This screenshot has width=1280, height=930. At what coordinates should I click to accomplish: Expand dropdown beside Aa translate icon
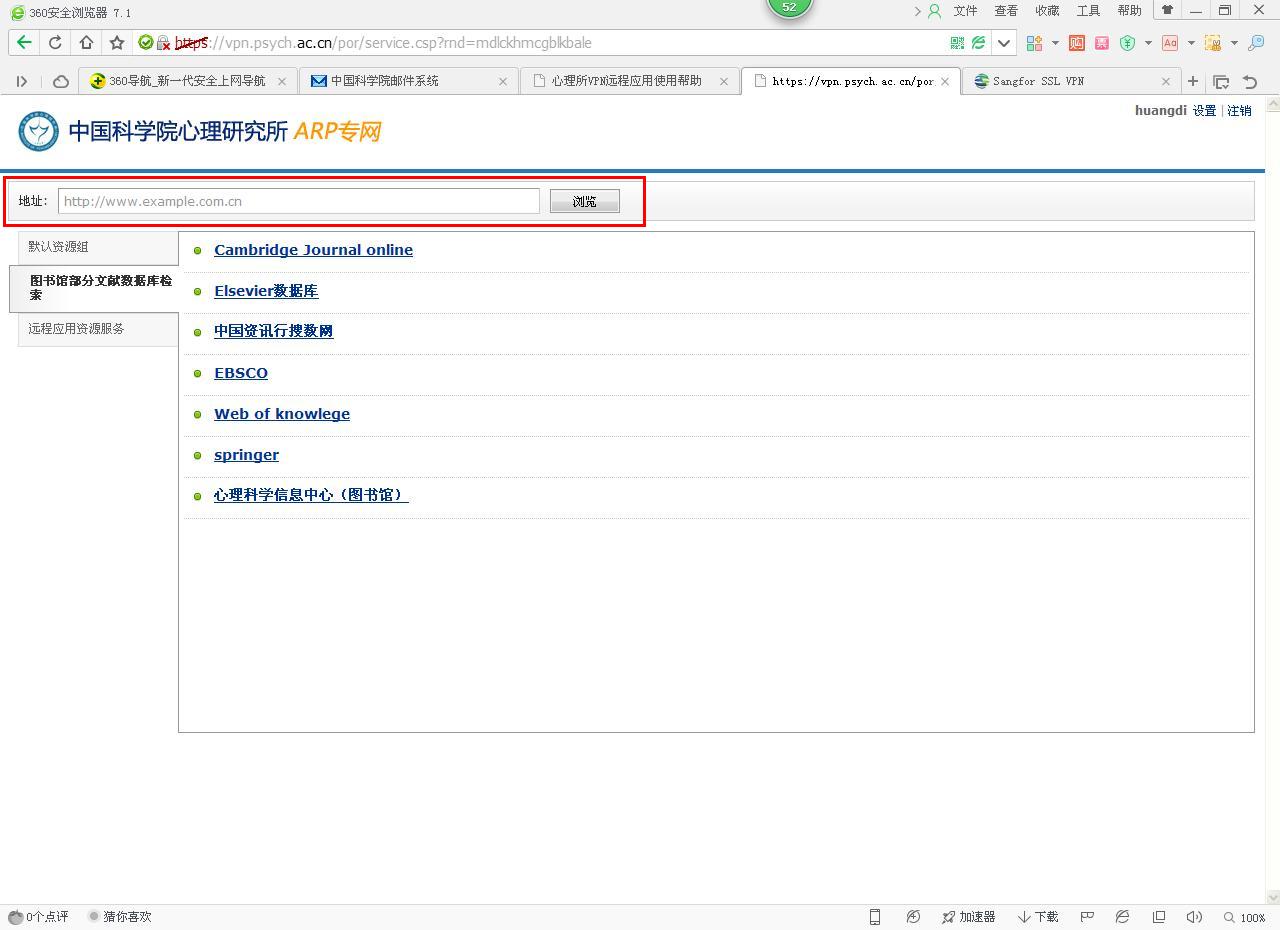click(x=1191, y=43)
